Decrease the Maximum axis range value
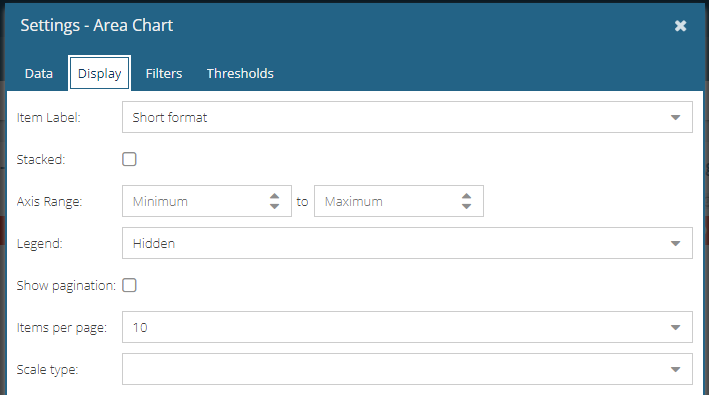Screen dimensions: 709x395 point(467,206)
